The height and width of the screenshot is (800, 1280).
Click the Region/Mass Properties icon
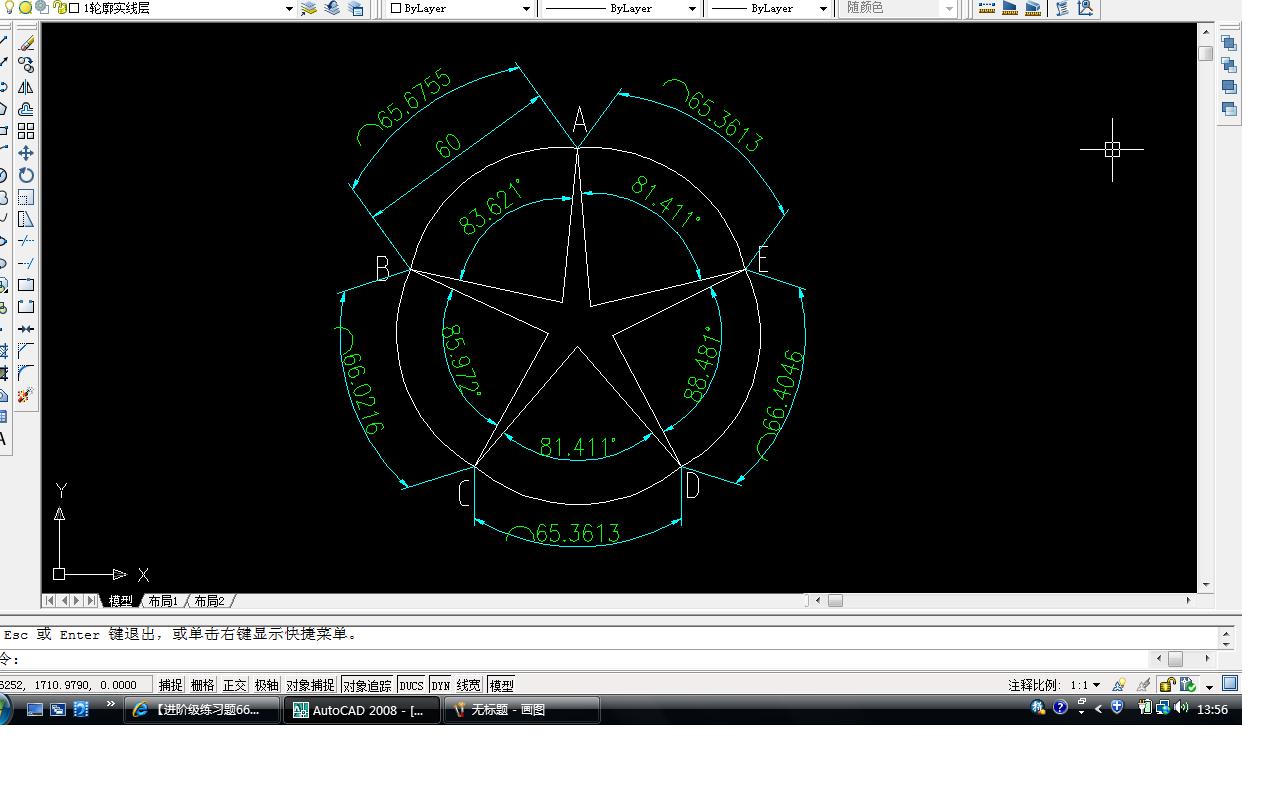(x=1033, y=8)
